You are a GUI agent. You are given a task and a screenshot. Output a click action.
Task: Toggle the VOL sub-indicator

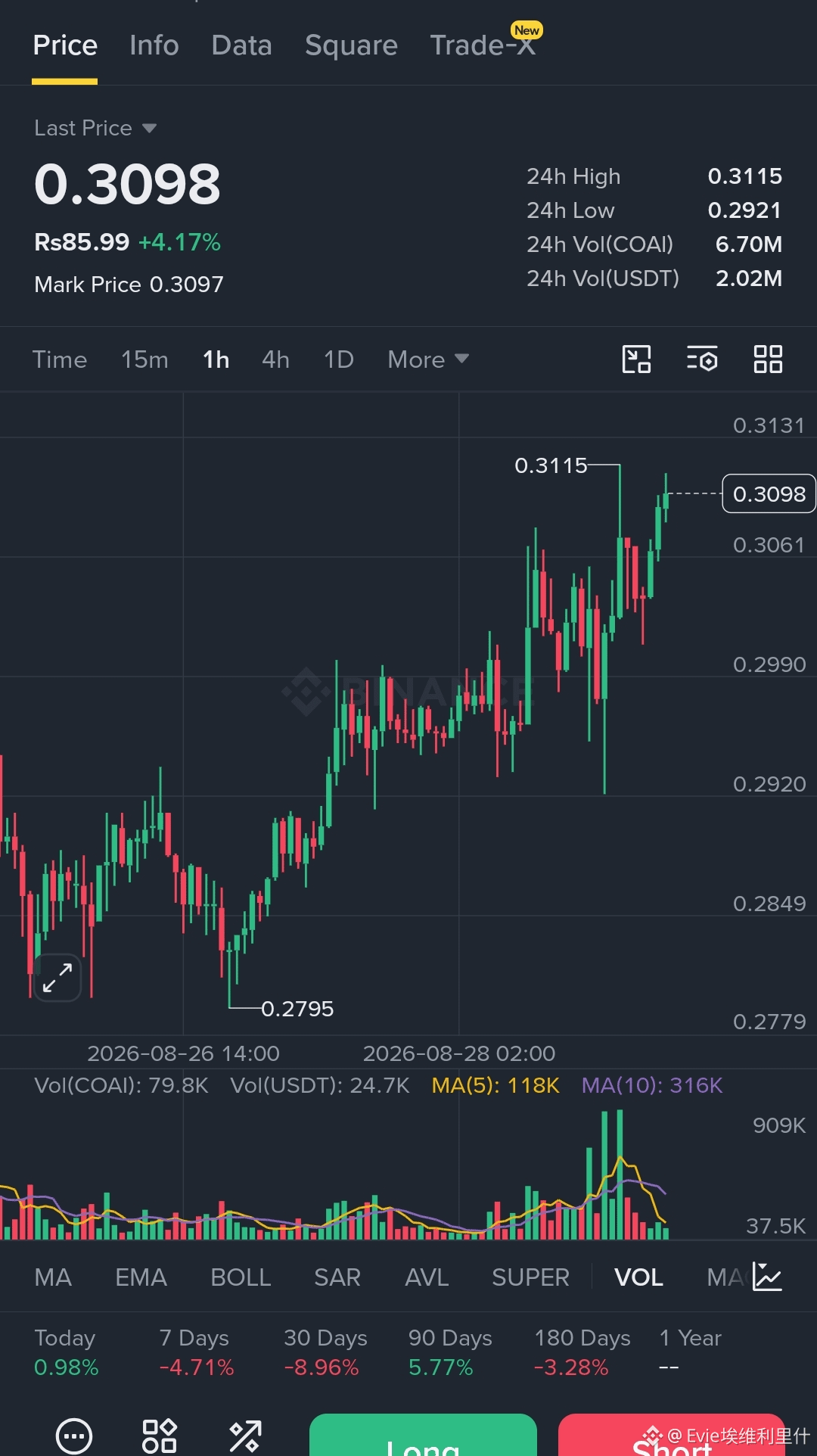point(638,1277)
